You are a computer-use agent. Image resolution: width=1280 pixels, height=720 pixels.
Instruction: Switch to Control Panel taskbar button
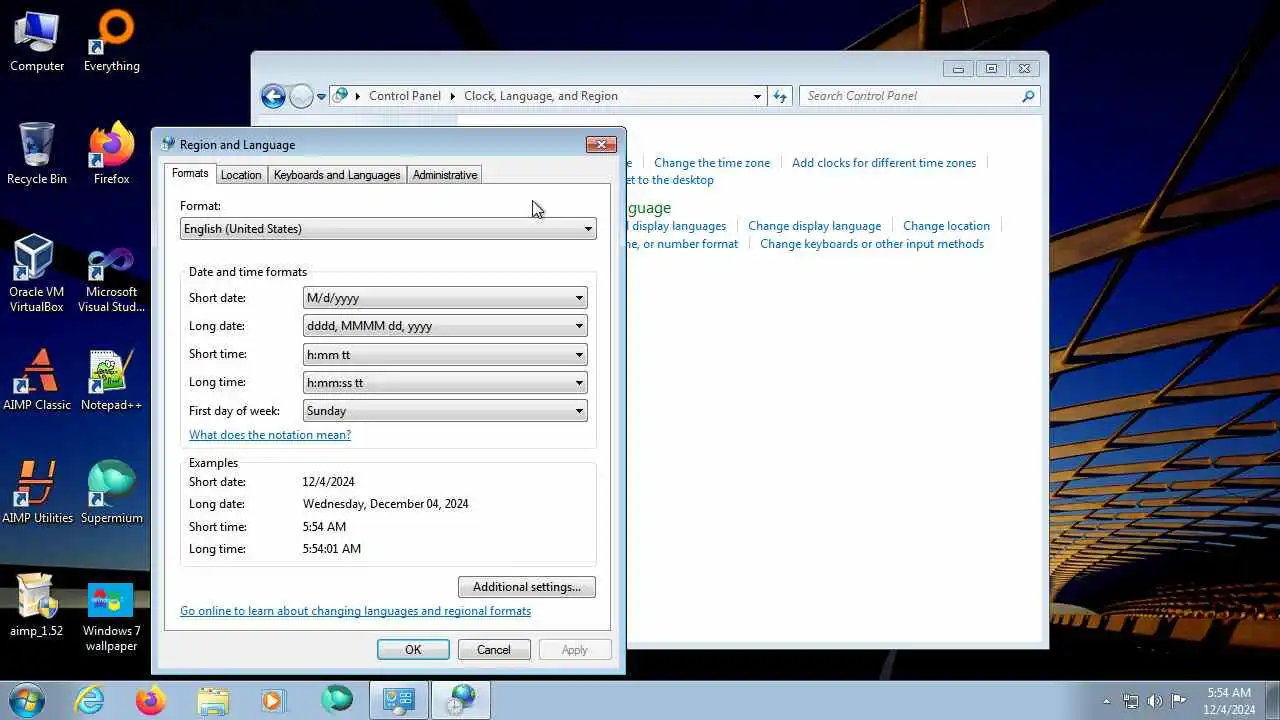point(399,700)
